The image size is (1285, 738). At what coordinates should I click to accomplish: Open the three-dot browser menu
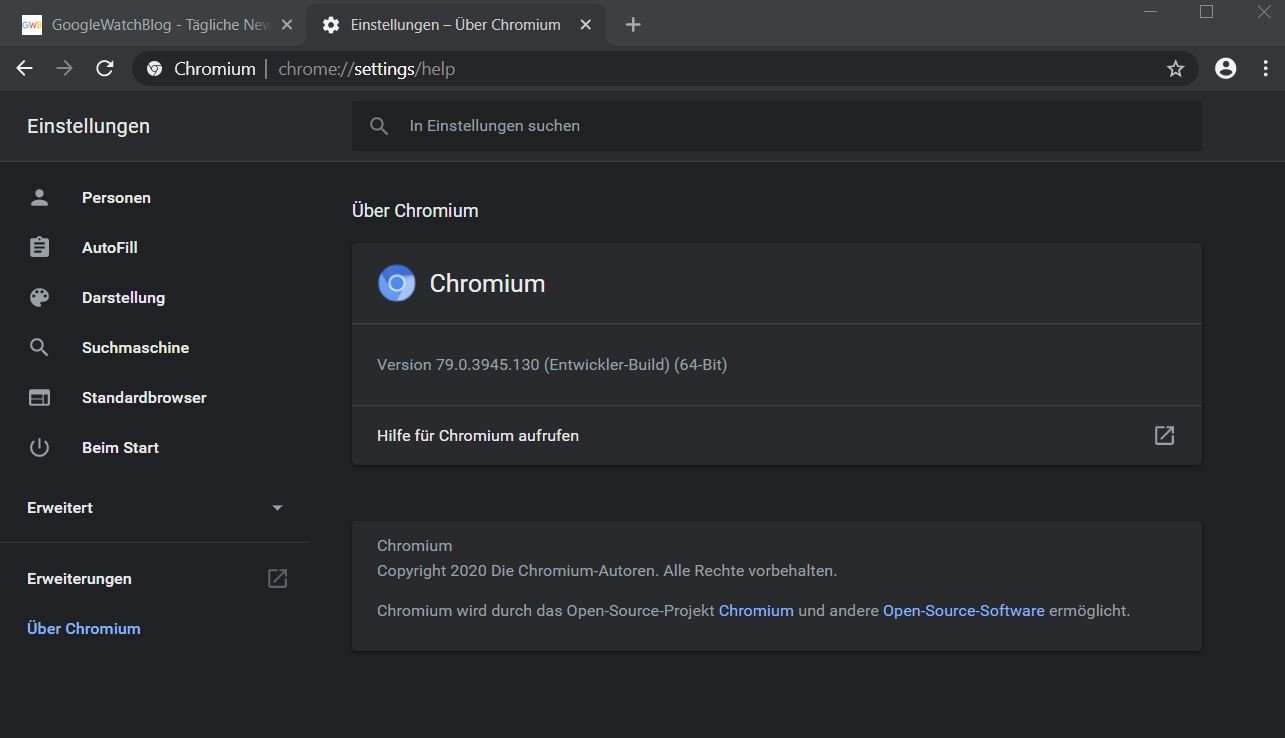[1266, 69]
